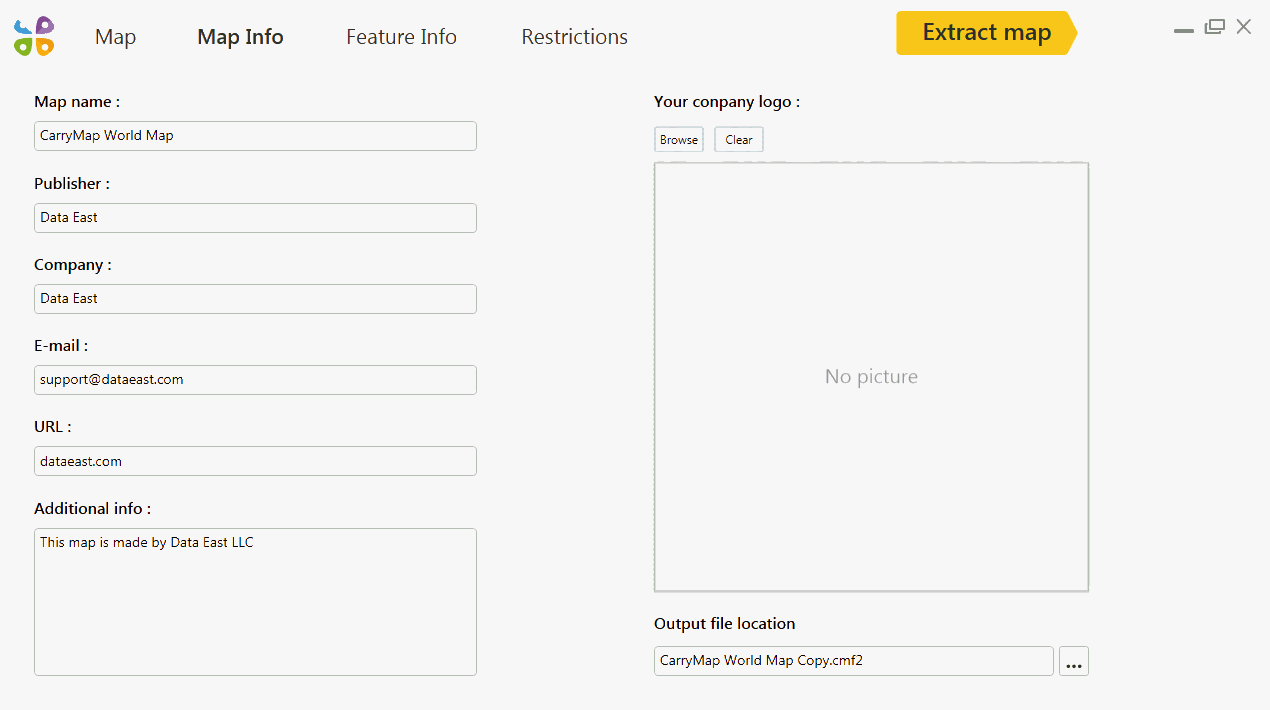
Task: Edit the E-mail address field
Action: pyautogui.click(x=255, y=380)
